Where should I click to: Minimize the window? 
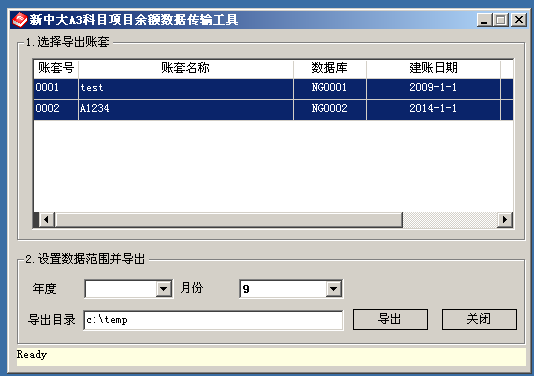click(484, 20)
